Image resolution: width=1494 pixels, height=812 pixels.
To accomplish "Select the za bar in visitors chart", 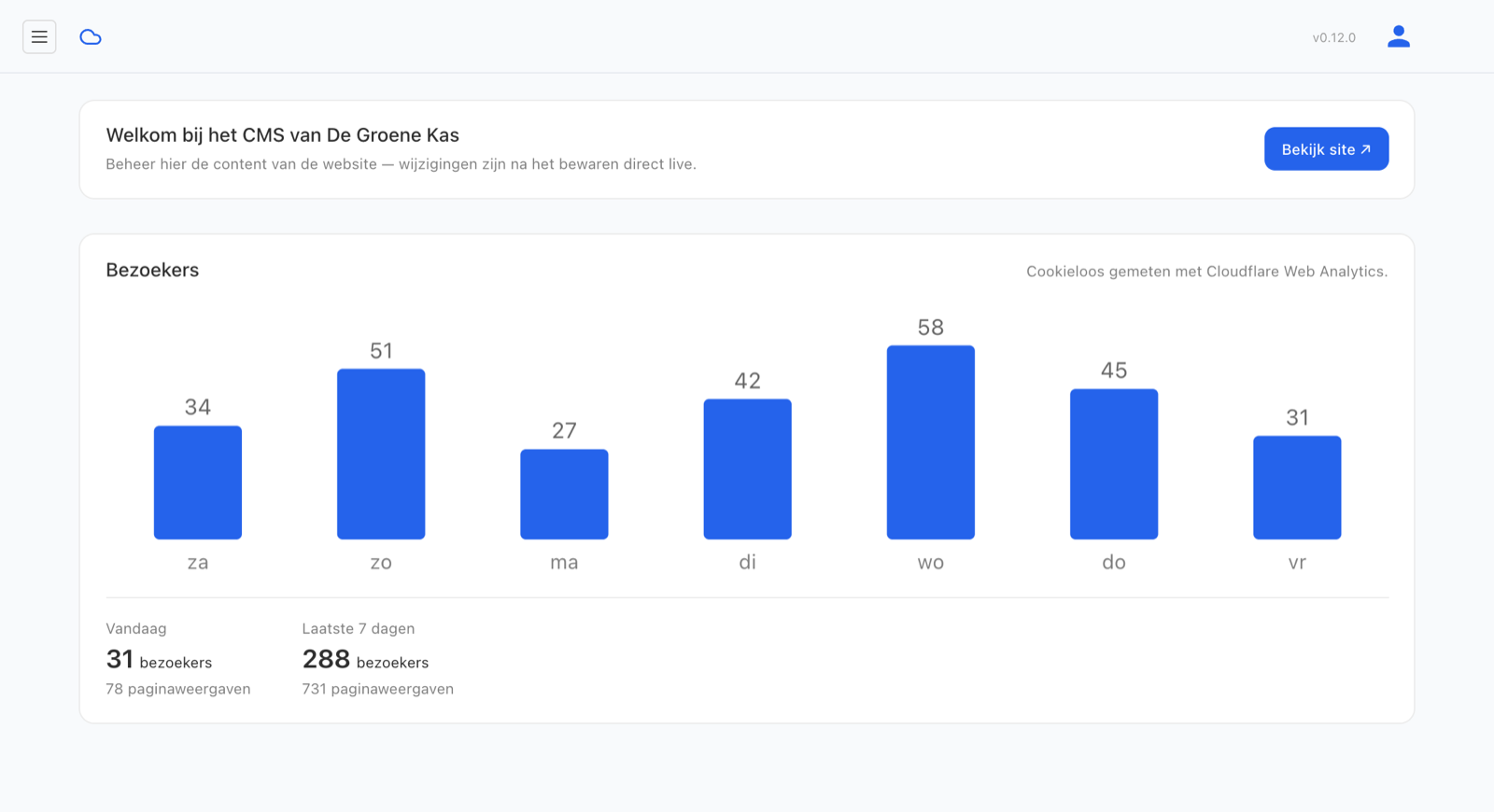I will pos(198,483).
